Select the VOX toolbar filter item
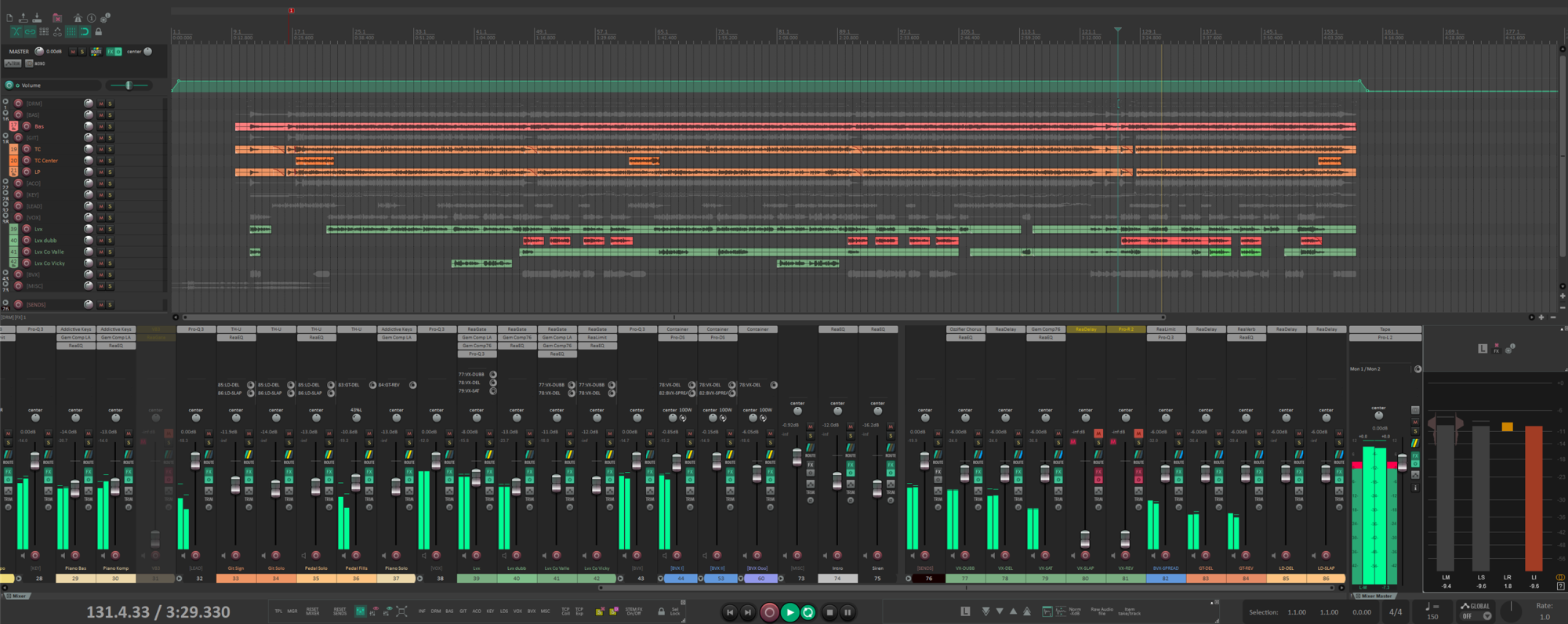Image resolution: width=1568 pixels, height=624 pixels. 517,611
